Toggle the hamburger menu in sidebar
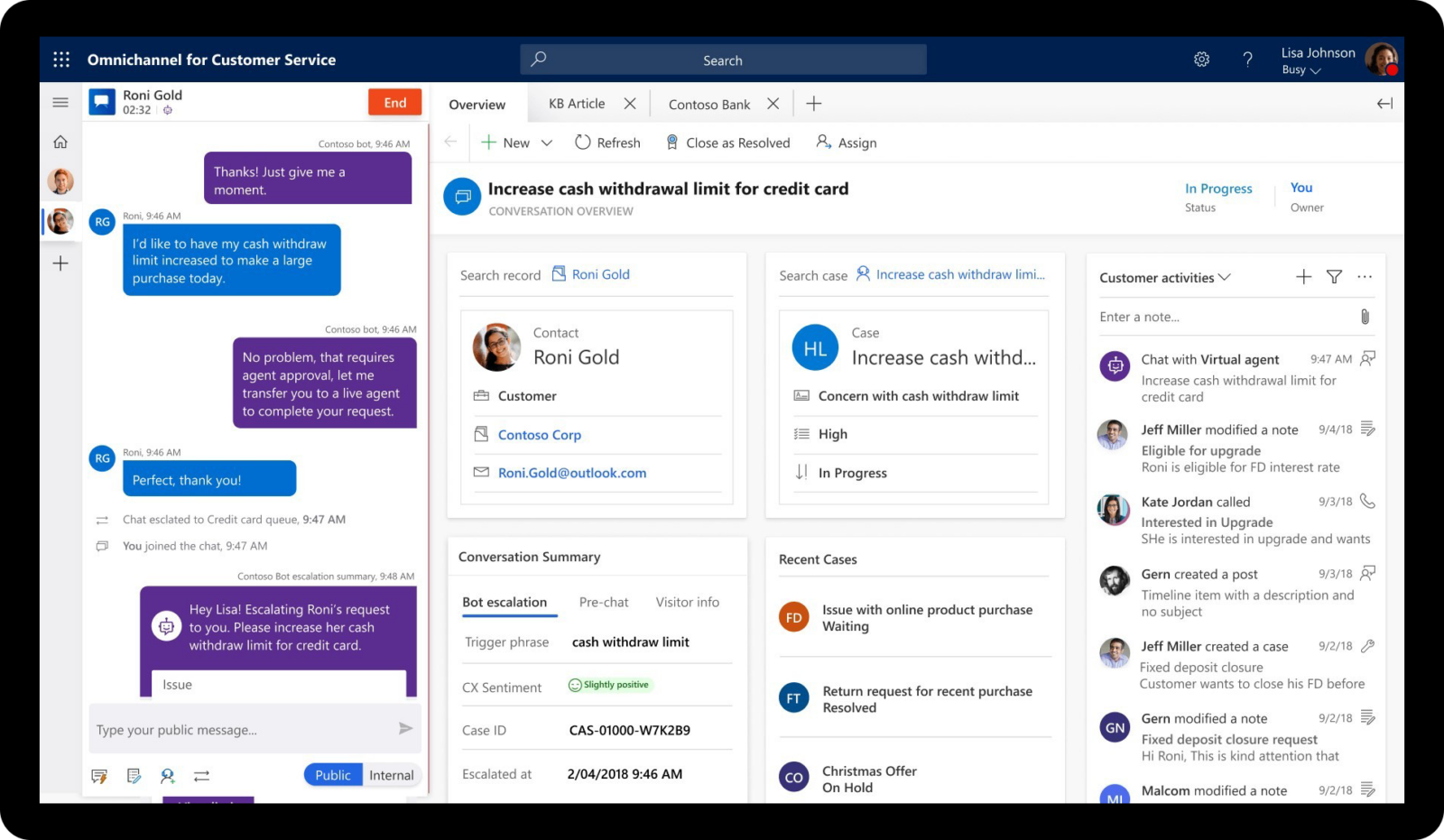Screen dimensions: 1444x840 pyautogui.click(x=60, y=102)
